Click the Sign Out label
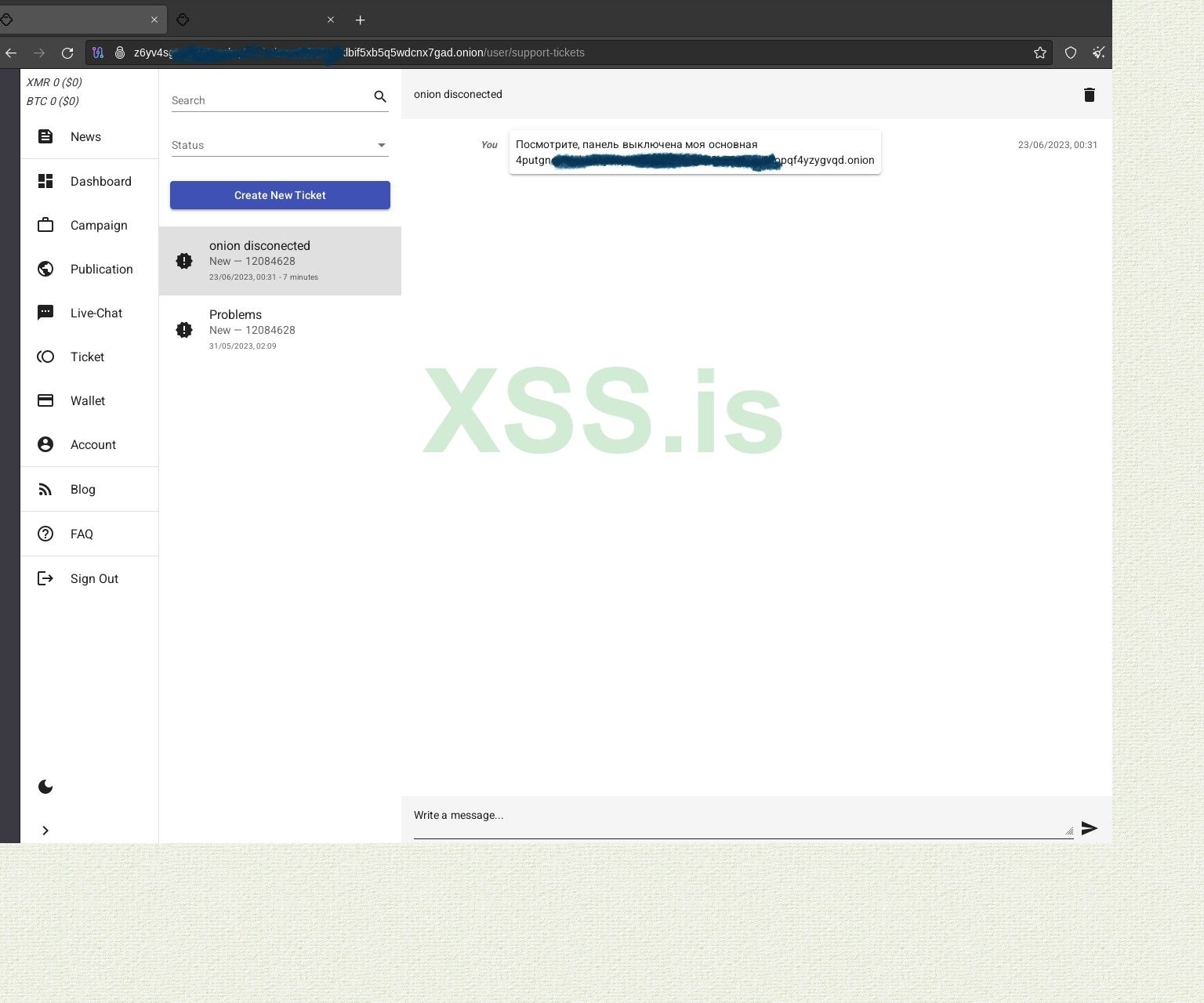 (94, 578)
